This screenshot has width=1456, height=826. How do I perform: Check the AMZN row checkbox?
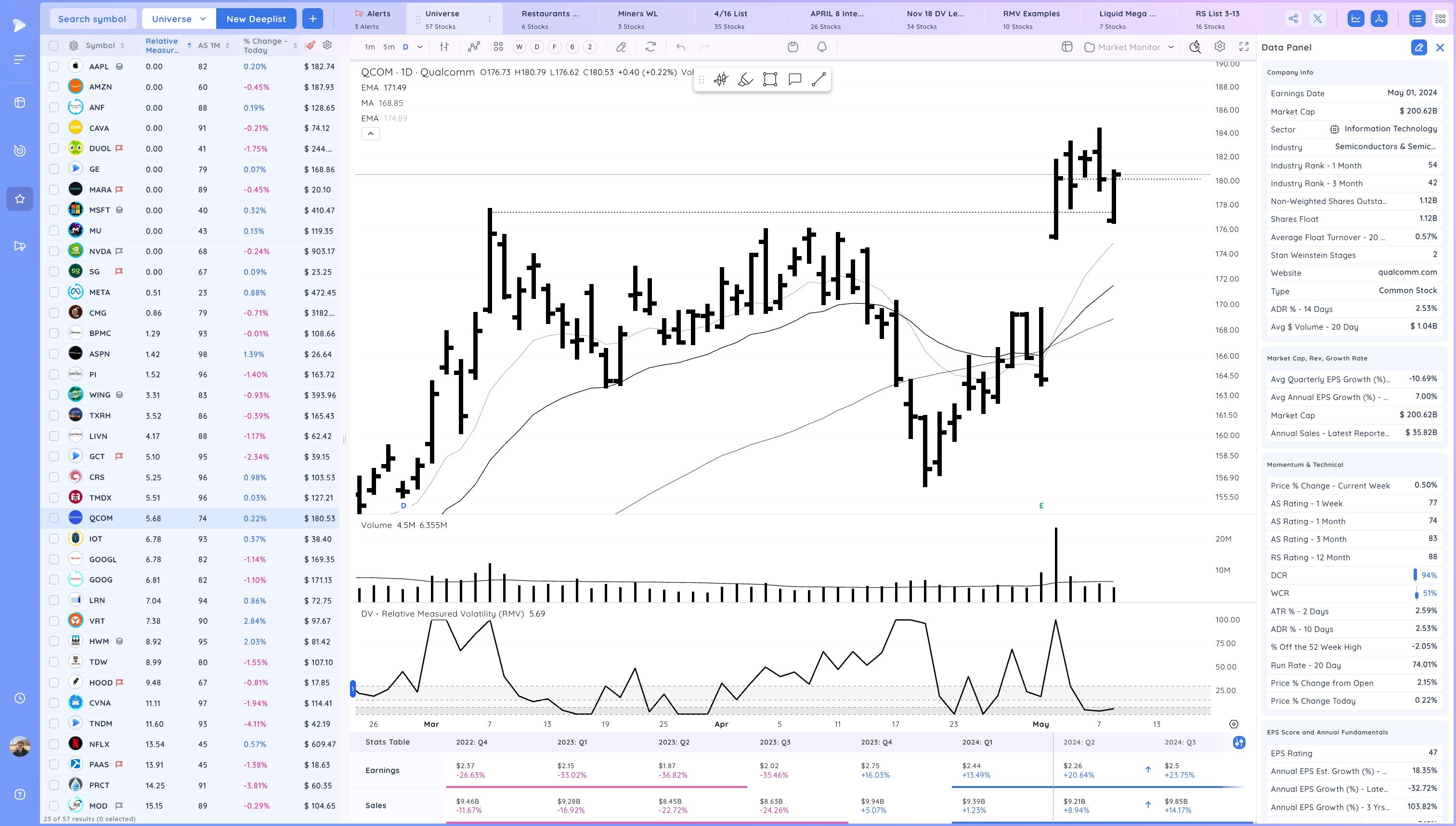coord(54,87)
